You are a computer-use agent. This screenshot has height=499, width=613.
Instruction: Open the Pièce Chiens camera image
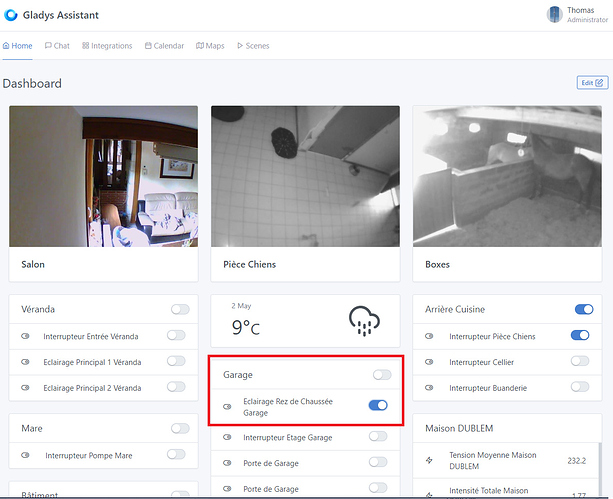(305, 176)
